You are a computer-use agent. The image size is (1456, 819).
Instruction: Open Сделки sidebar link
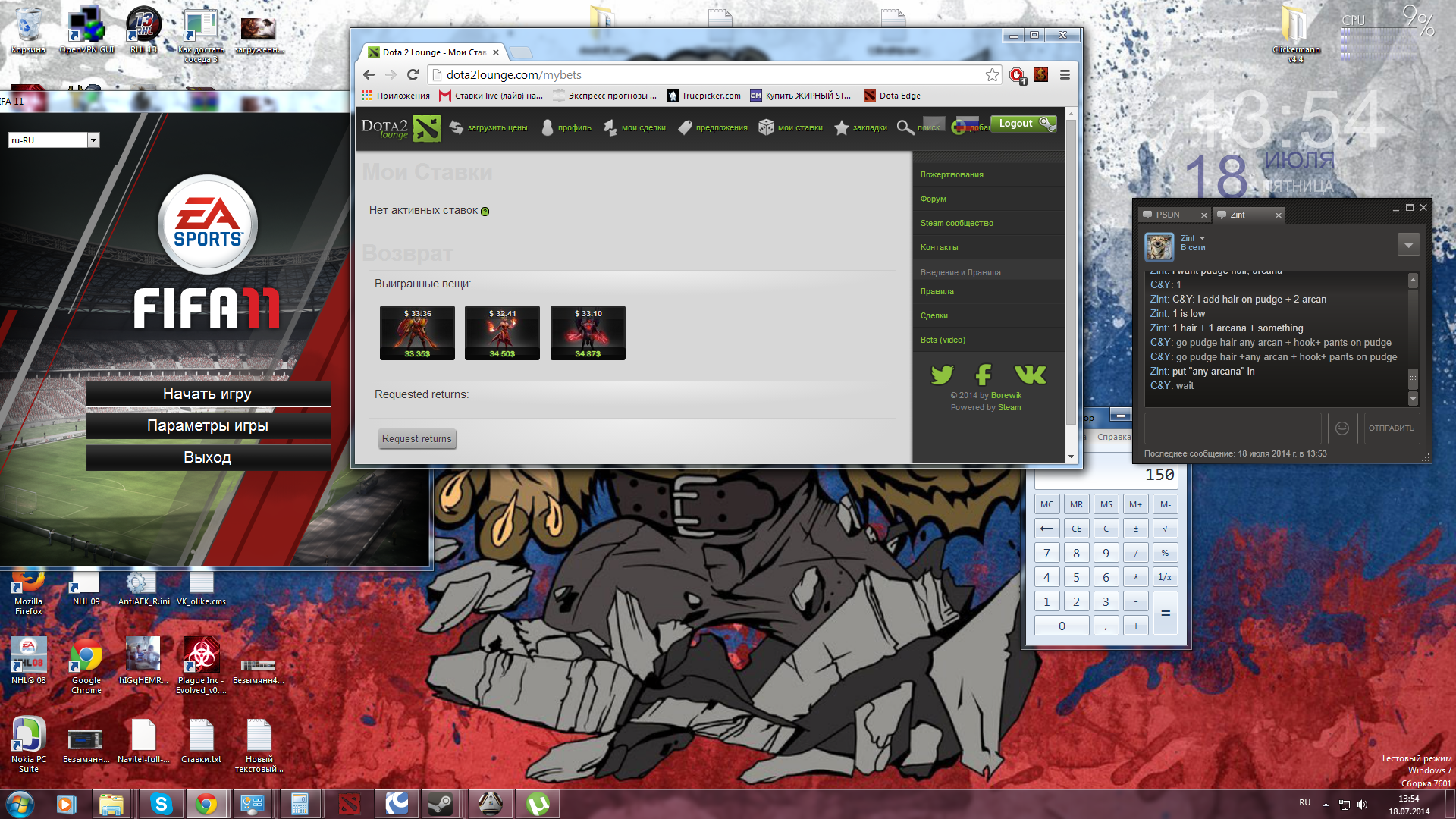pyautogui.click(x=934, y=316)
